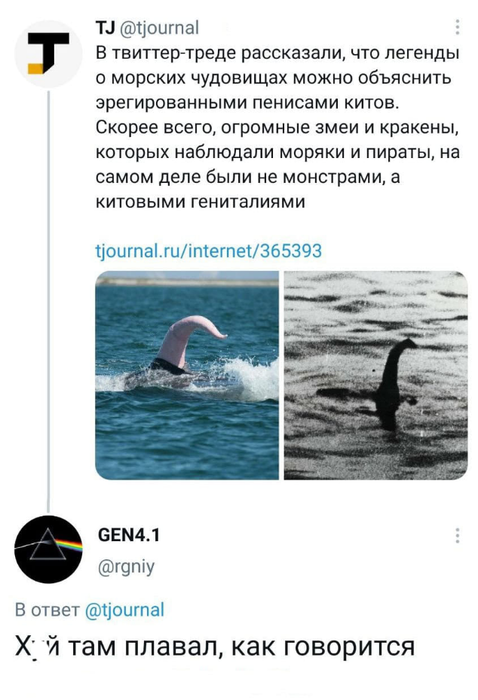Open three-dot menu on GEN4.1 reply
Image resolution: width=478 pixels, height=700 pixels.
tap(457, 535)
